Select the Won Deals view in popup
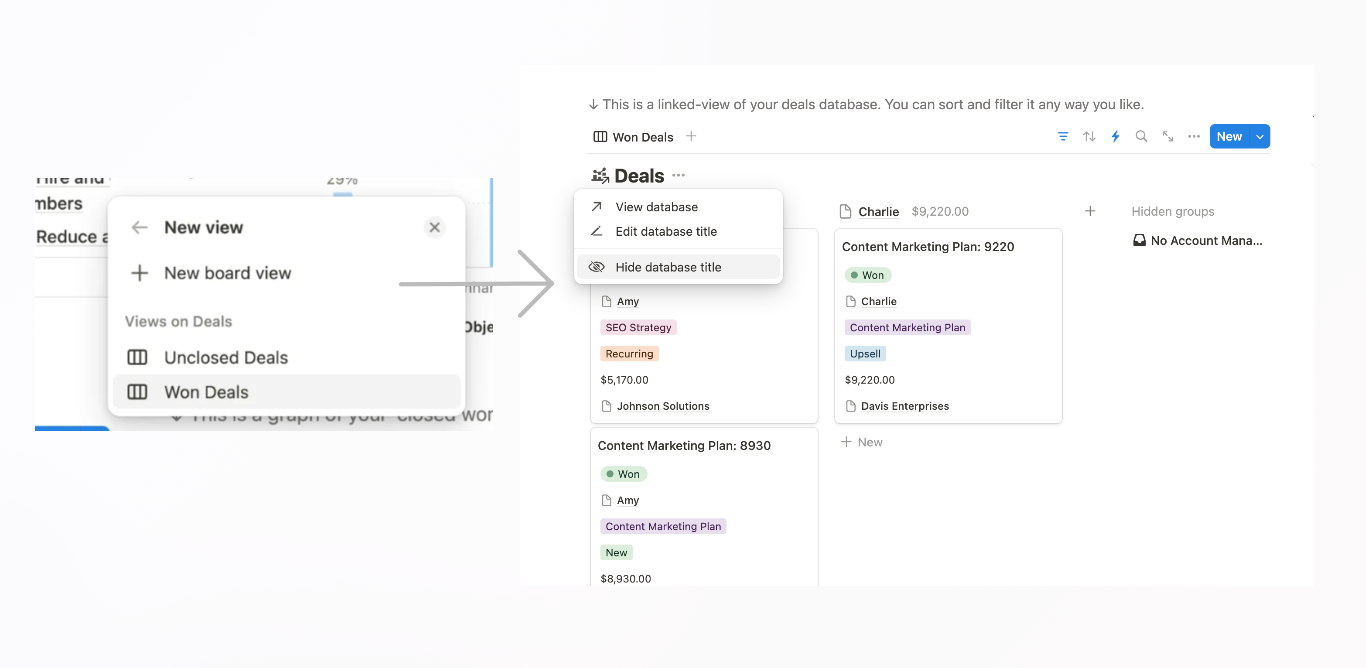The height and width of the screenshot is (668, 1366). coord(286,392)
